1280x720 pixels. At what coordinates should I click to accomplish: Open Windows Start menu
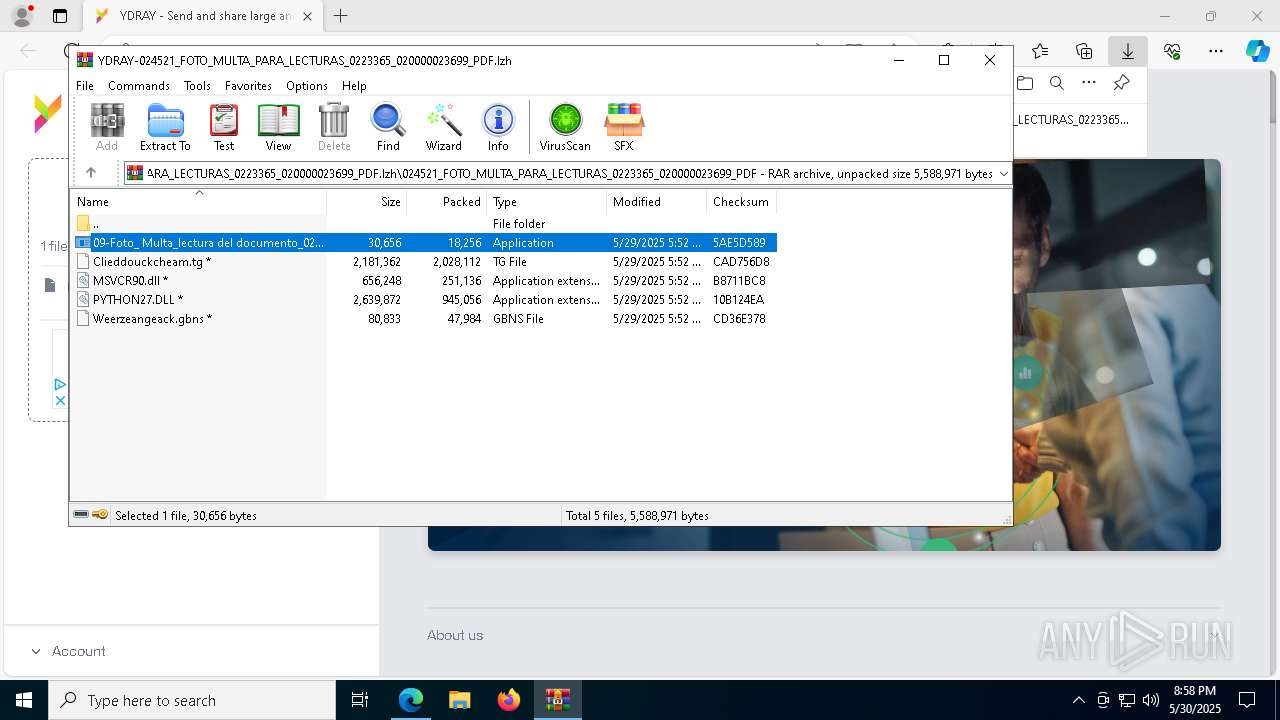pos(23,700)
